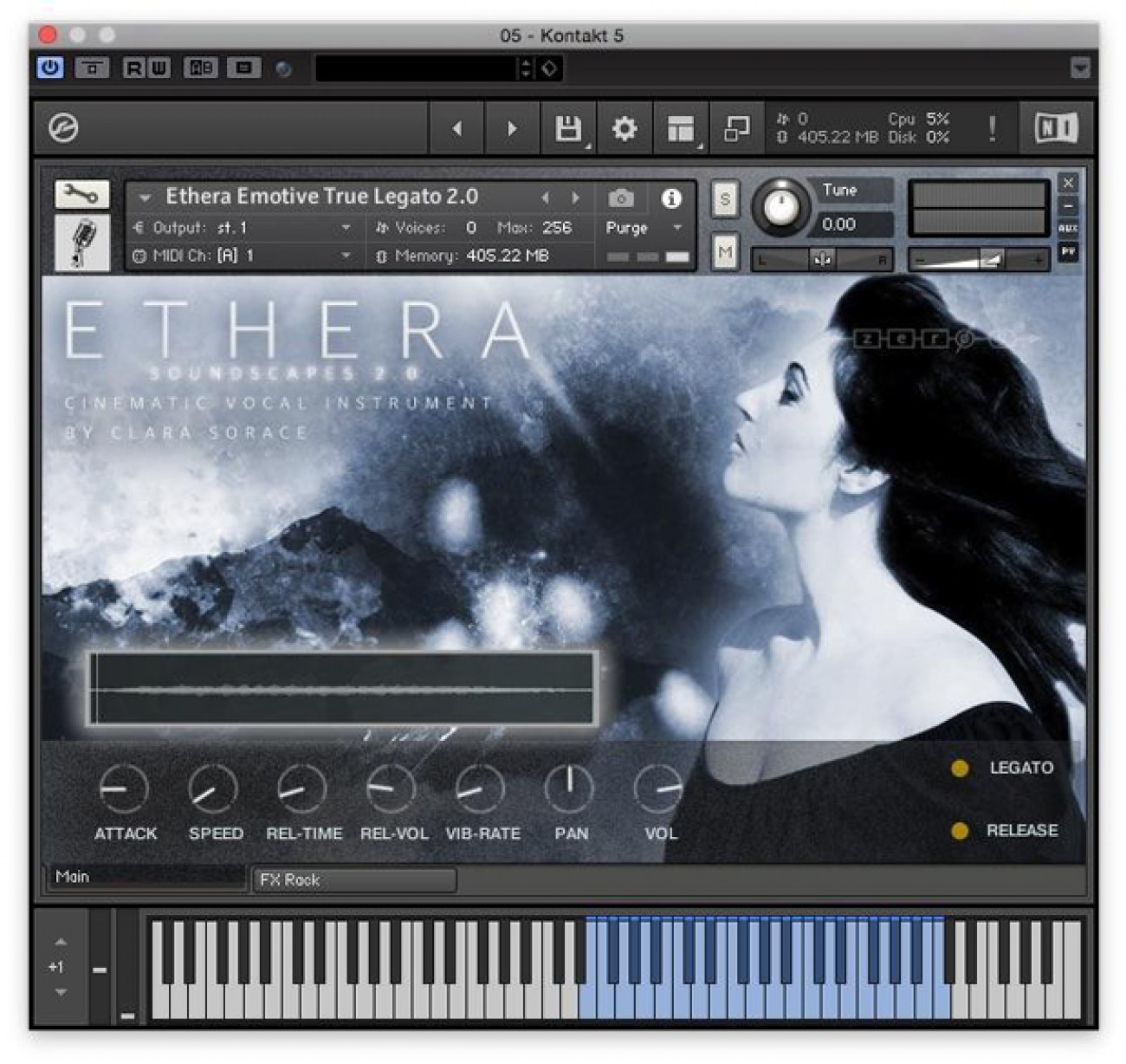Select the Main tab
This screenshot has height=1064, width=1126.
[x=147, y=877]
